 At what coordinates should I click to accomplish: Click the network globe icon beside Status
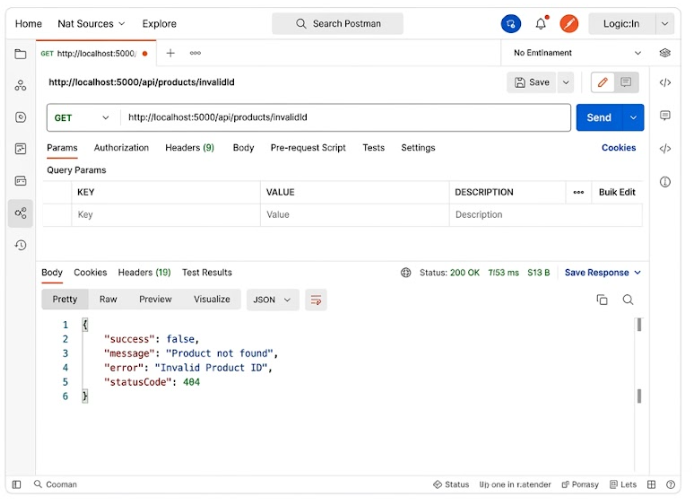406,273
